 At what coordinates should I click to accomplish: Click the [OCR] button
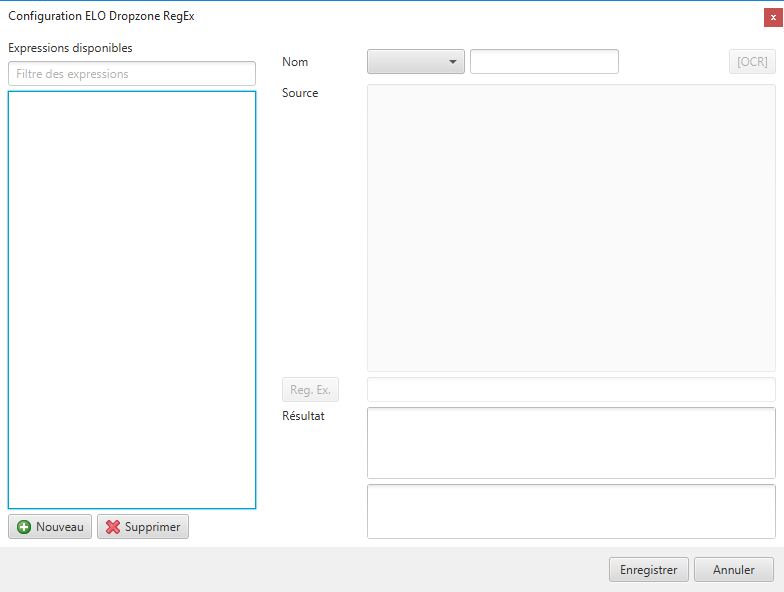[x=752, y=62]
